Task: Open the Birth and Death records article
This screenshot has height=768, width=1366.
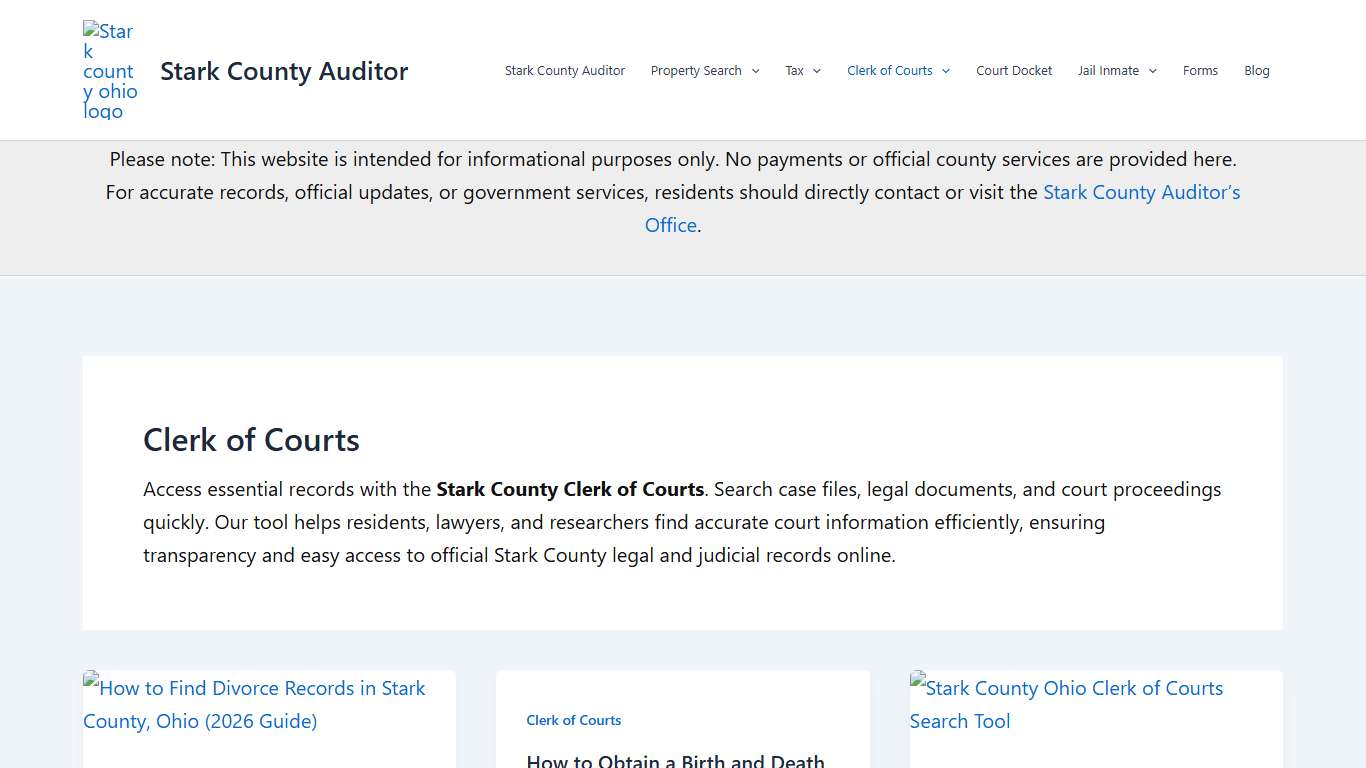Action: pyautogui.click(x=675, y=760)
